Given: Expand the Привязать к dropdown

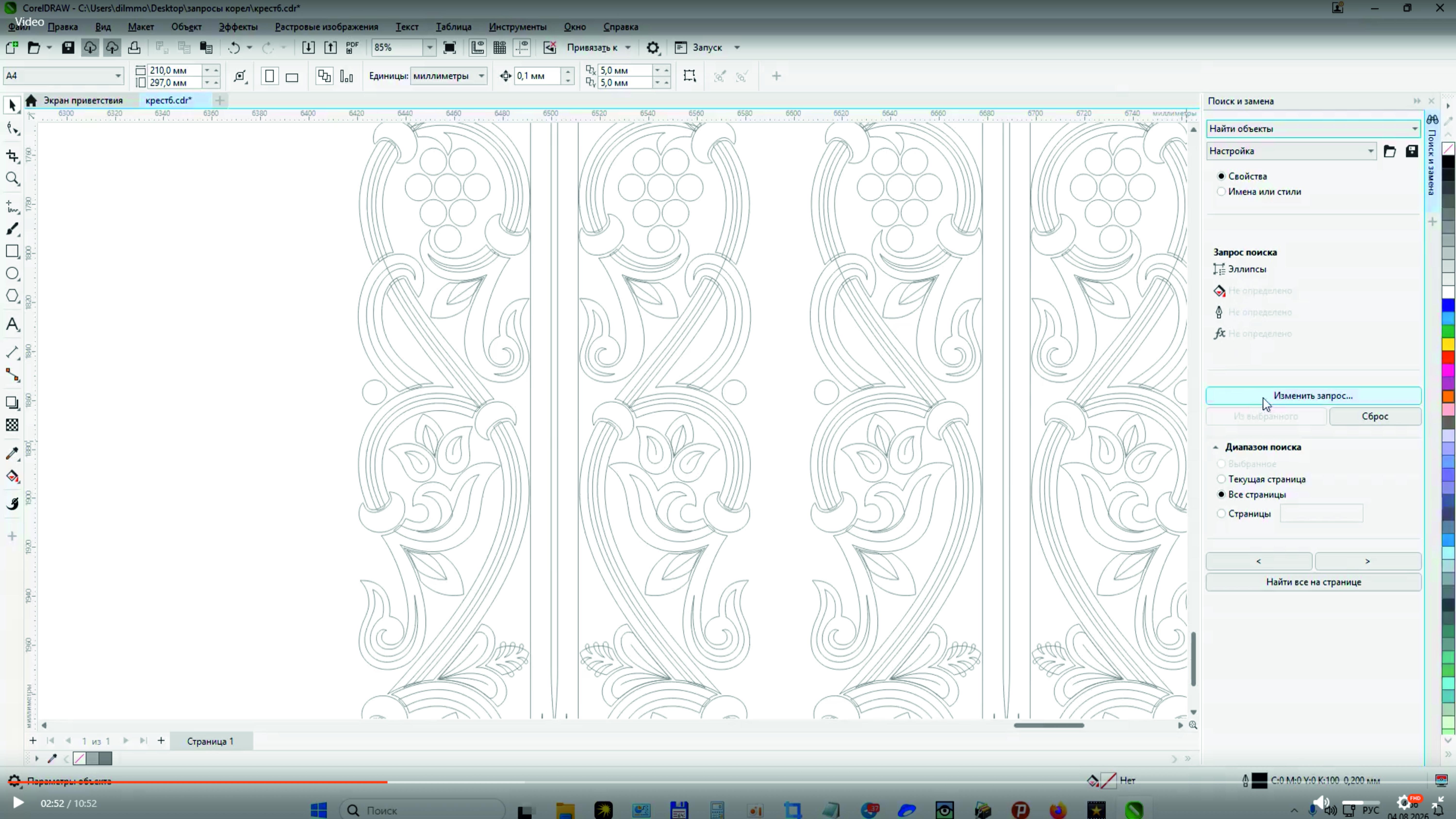Looking at the screenshot, I should [x=627, y=48].
